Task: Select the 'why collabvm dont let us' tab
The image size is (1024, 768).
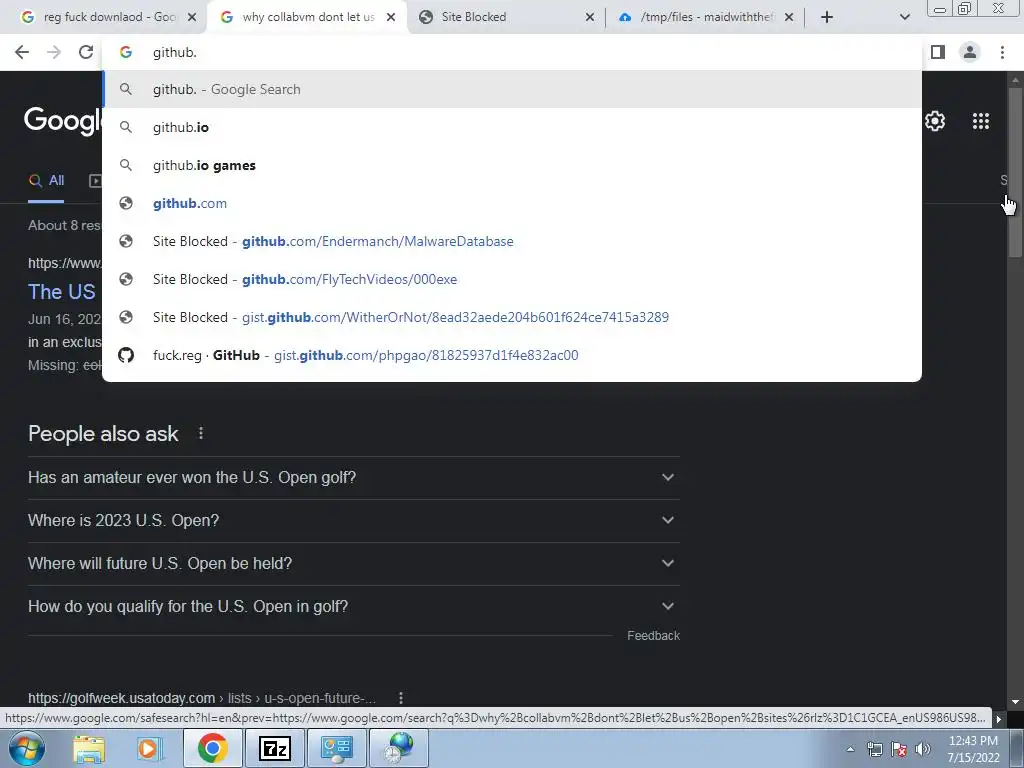Action: click(306, 17)
